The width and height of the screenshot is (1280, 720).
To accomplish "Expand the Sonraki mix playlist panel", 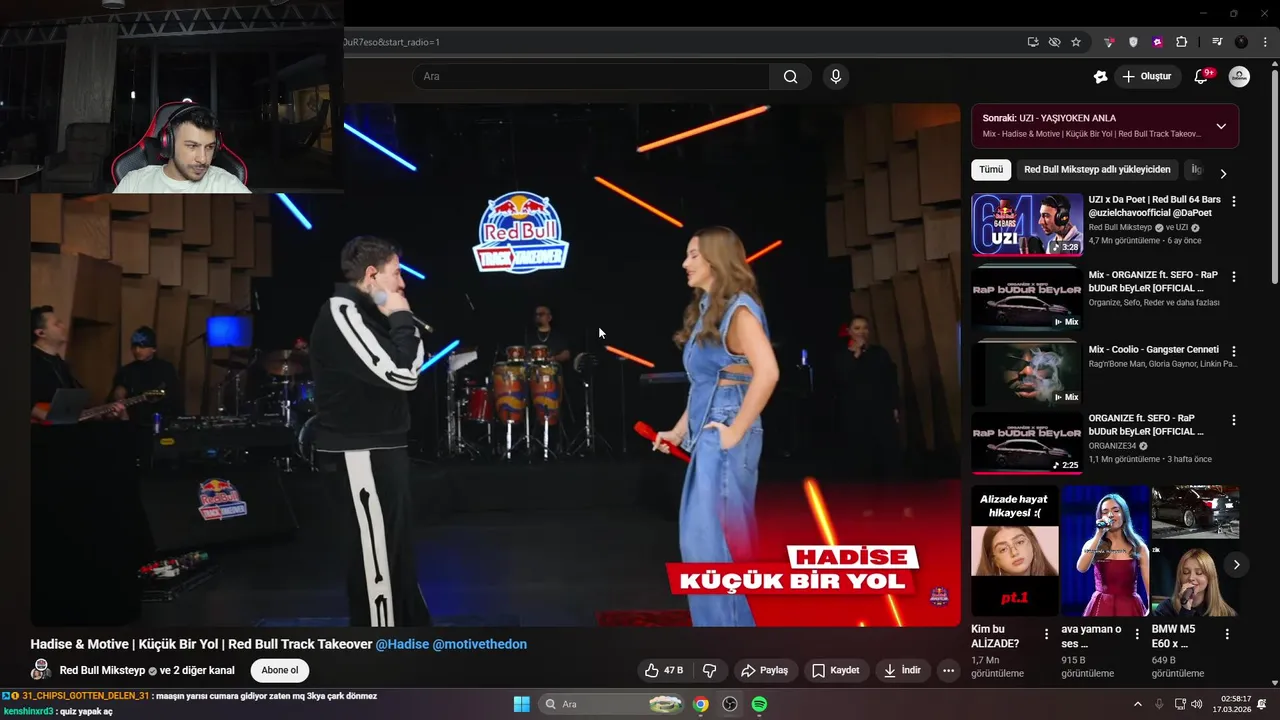I will click(1221, 127).
